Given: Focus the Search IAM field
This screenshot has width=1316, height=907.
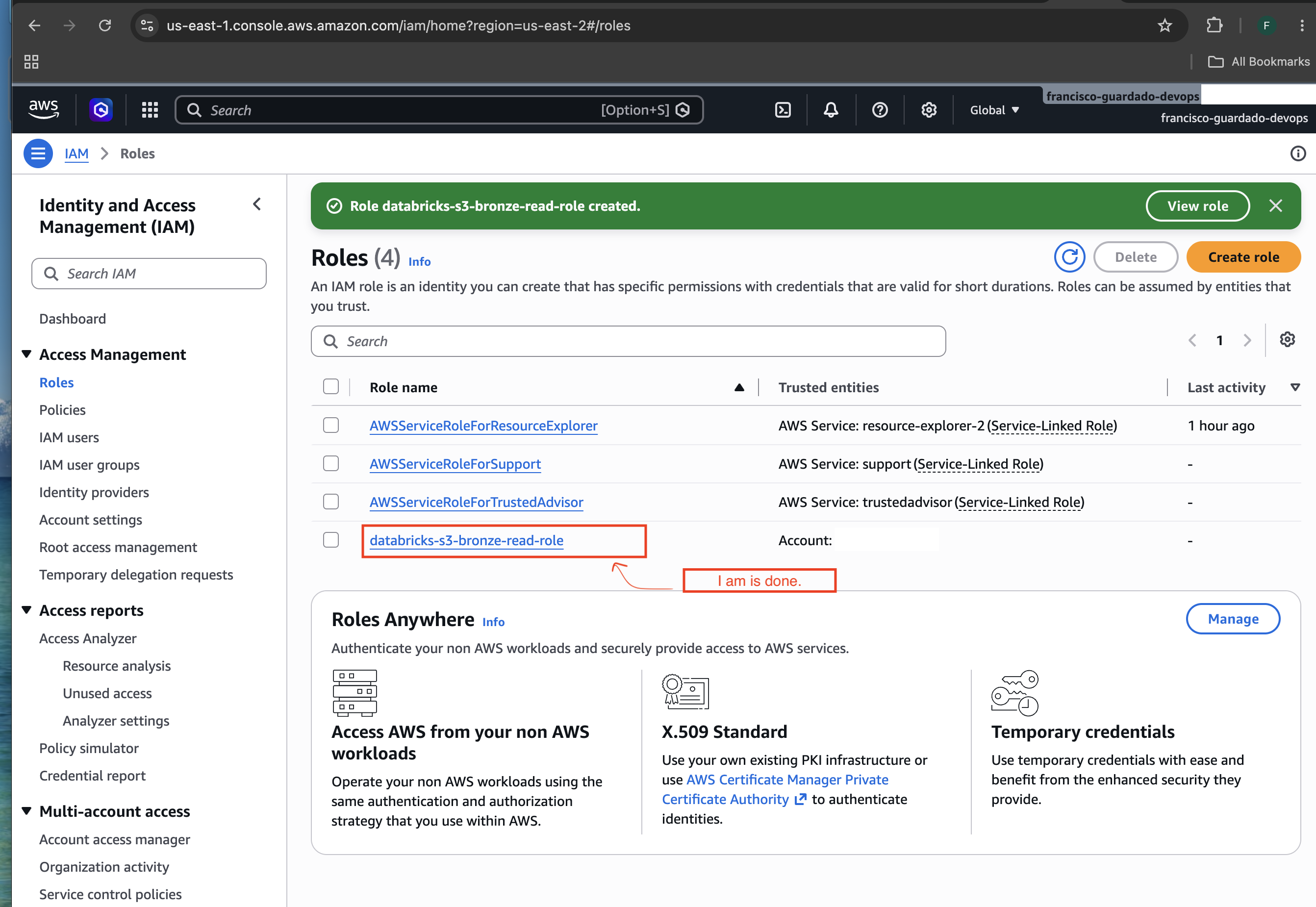Looking at the screenshot, I should [149, 274].
